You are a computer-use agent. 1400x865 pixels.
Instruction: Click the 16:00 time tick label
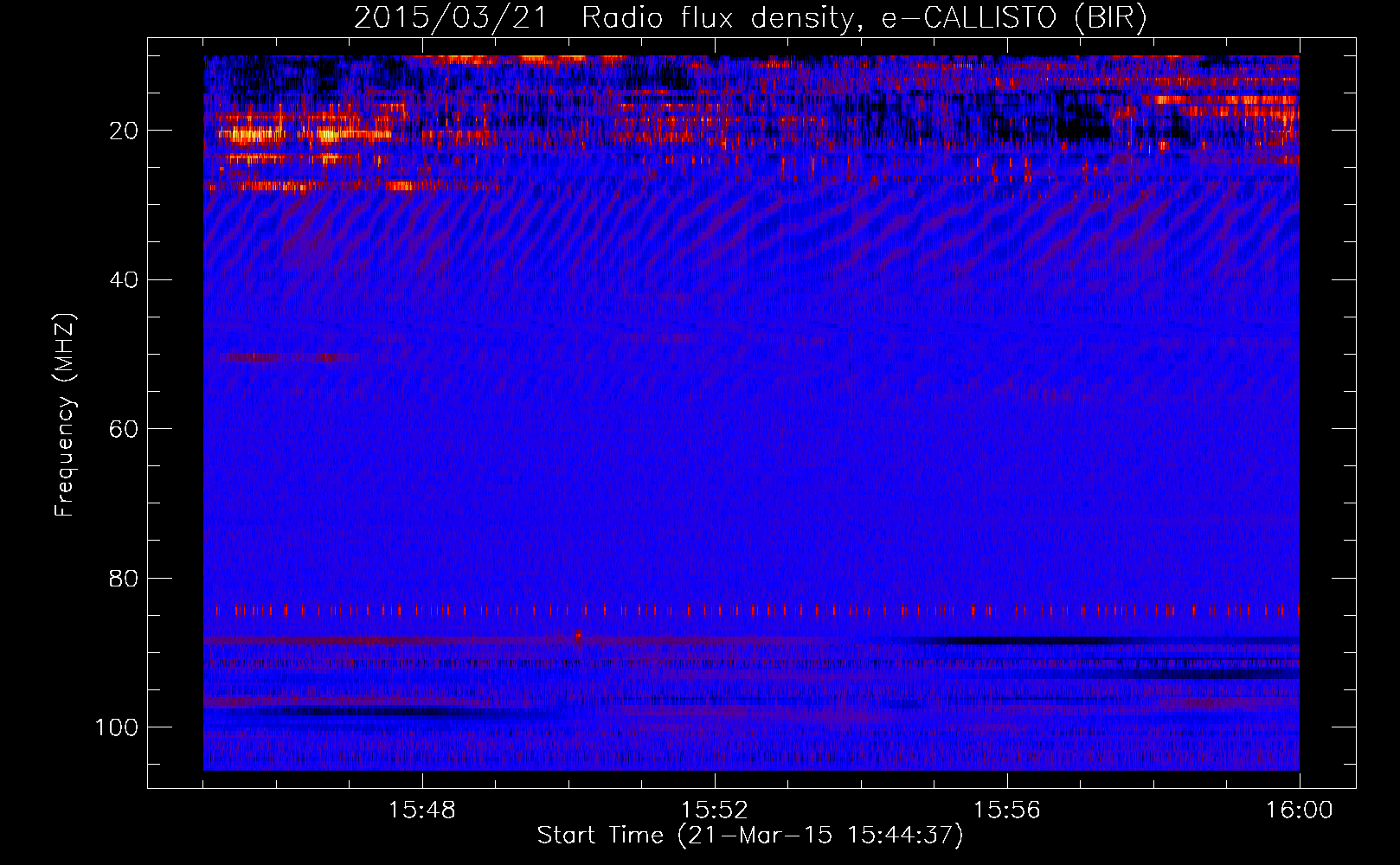(1299, 811)
